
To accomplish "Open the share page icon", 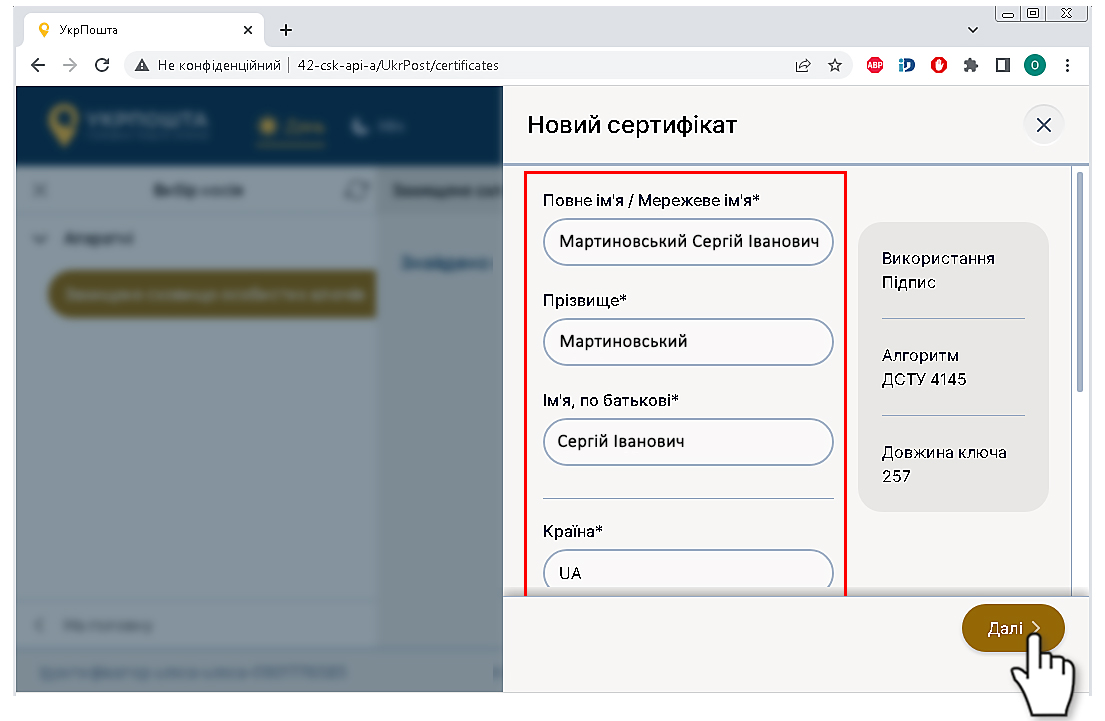I will 802,65.
